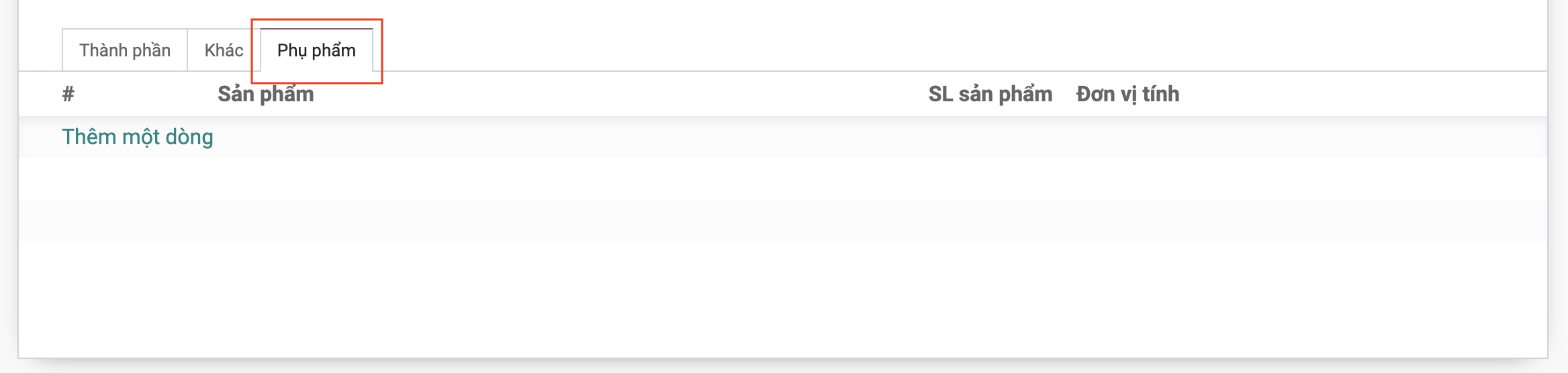Open the Khác tab
Image resolution: width=1568 pixels, height=373 pixels.
[224, 50]
